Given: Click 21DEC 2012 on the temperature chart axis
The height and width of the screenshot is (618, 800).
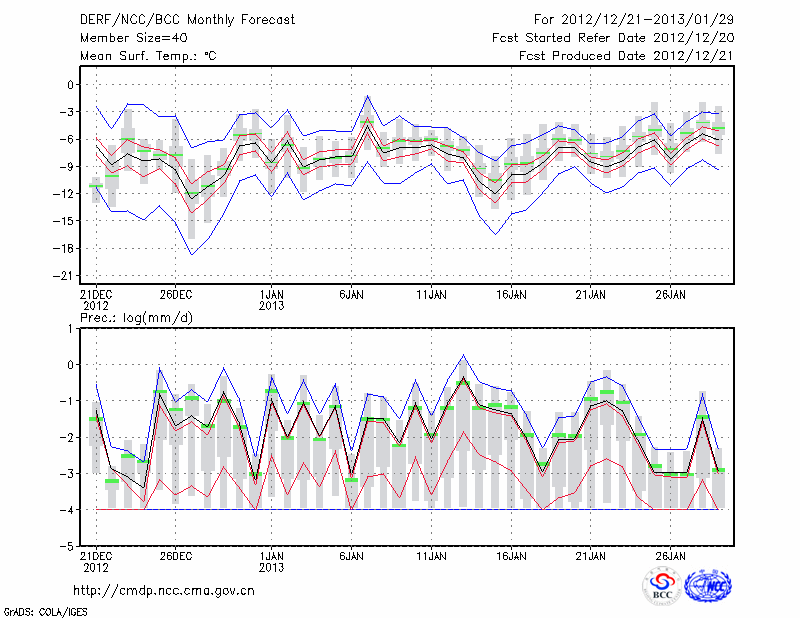Looking at the screenshot, I should point(94,300).
